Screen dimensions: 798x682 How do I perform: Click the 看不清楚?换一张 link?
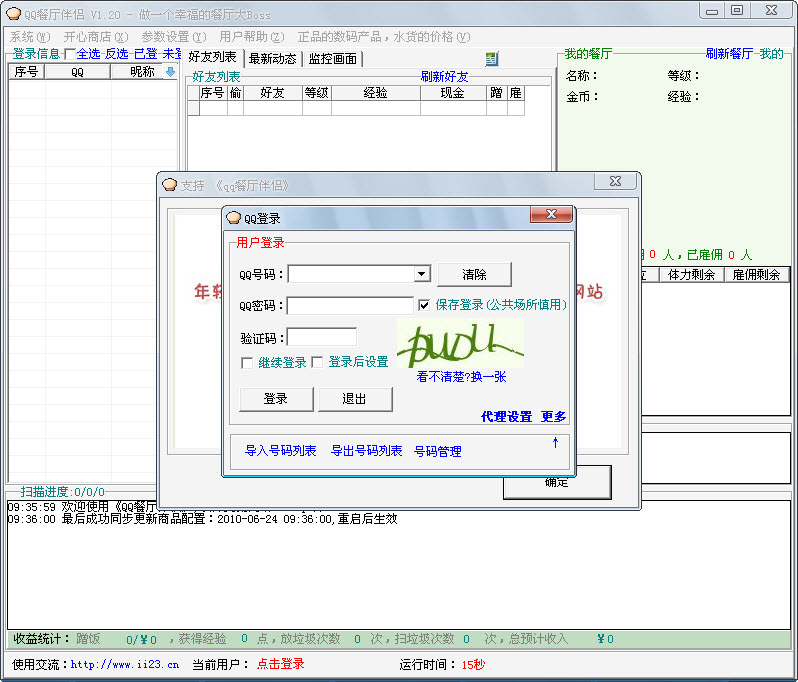461,377
